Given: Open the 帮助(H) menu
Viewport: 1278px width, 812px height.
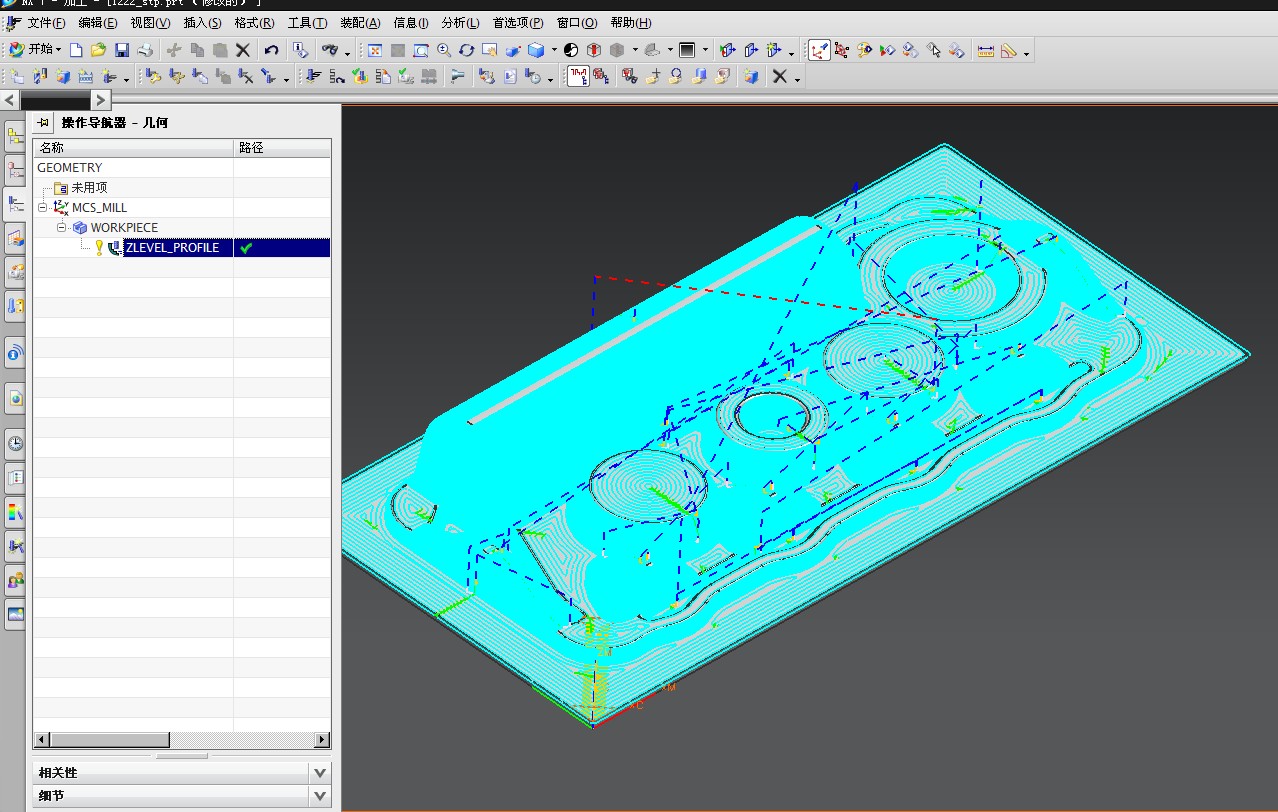Looking at the screenshot, I should click(x=630, y=23).
